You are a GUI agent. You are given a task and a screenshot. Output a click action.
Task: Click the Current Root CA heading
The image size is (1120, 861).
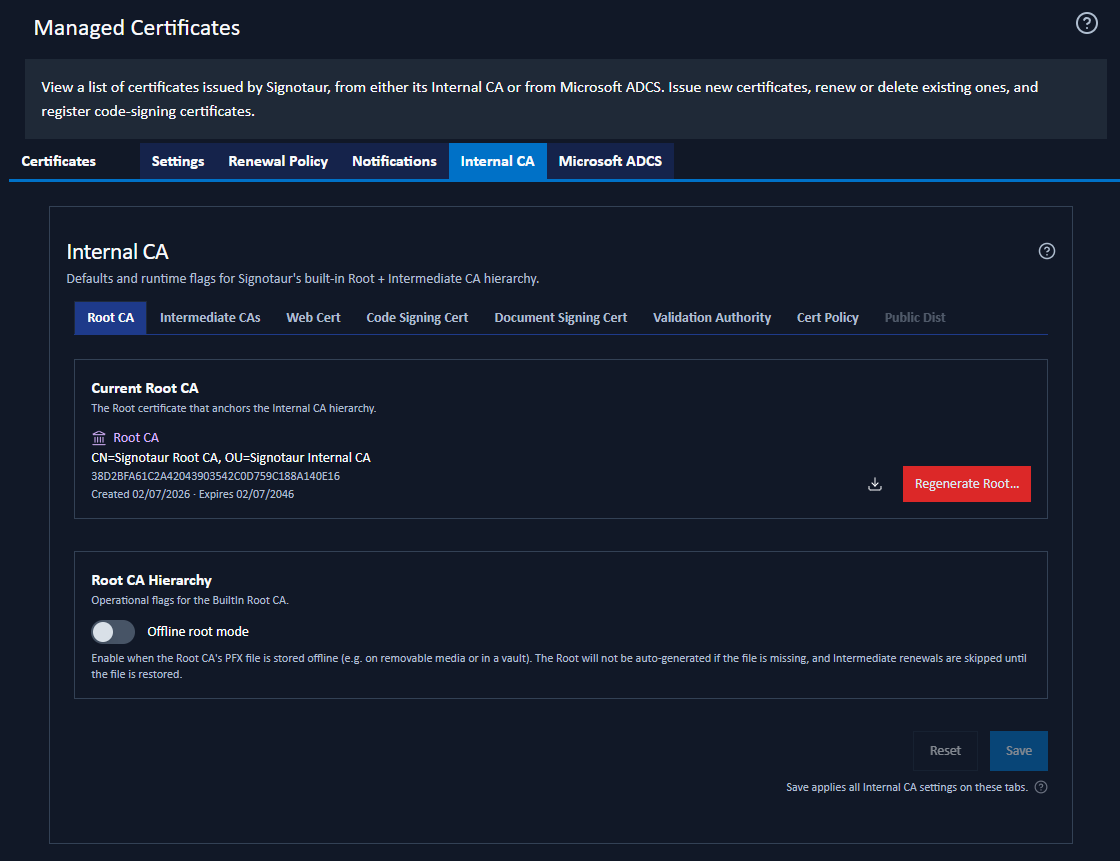(144, 388)
